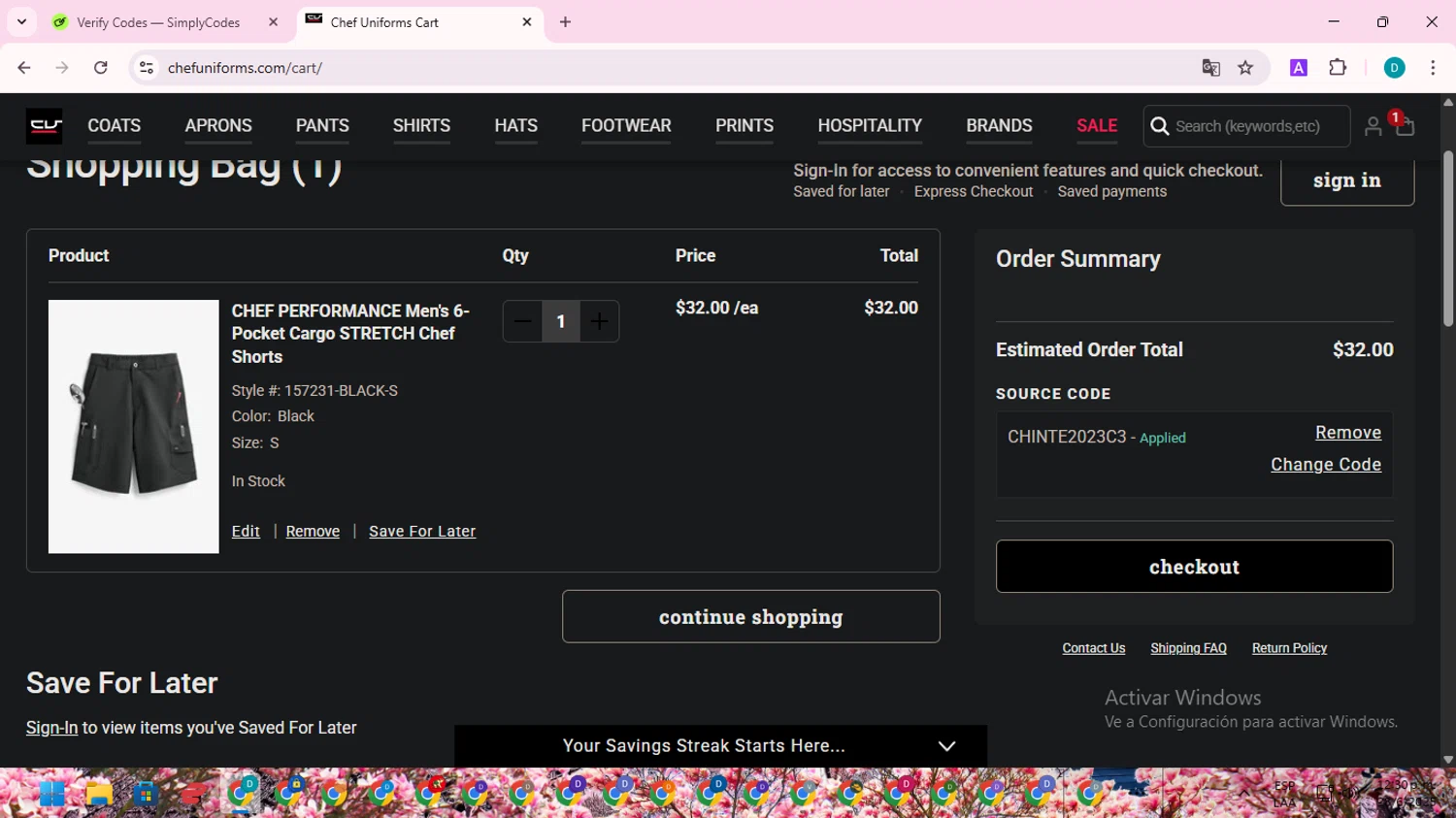Open the HATS menu
The image size is (1456, 818).
pyautogui.click(x=515, y=126)
